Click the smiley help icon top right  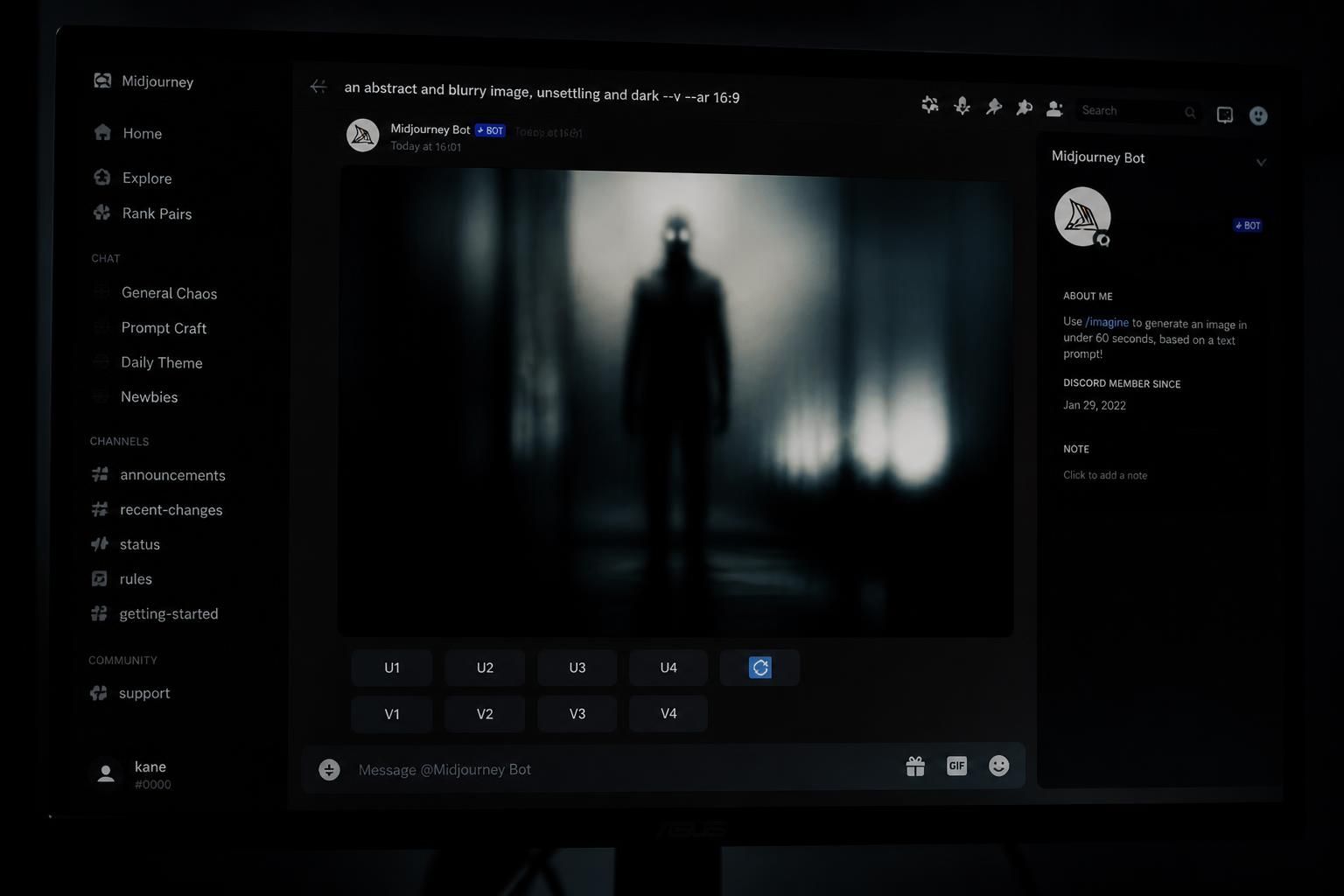[x=1258, y=115]
